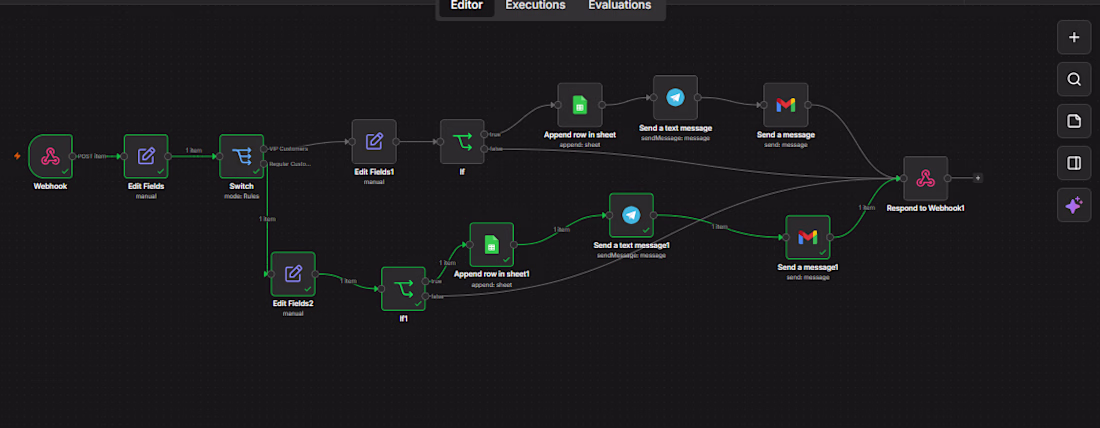
Task: Switch to the Editor tab
Action: [x=466, y=6]
